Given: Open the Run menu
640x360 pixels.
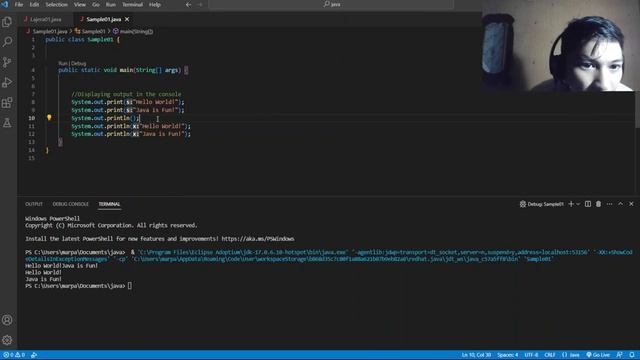Looking at the screenshot, I should (111, 4).
